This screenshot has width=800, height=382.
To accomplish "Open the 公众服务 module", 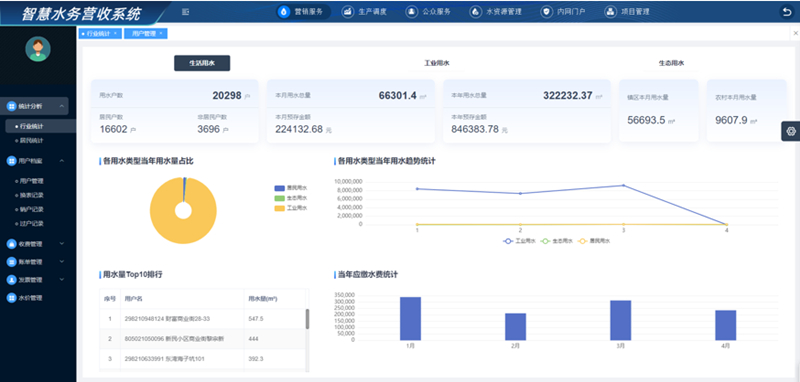I will 429,12.
